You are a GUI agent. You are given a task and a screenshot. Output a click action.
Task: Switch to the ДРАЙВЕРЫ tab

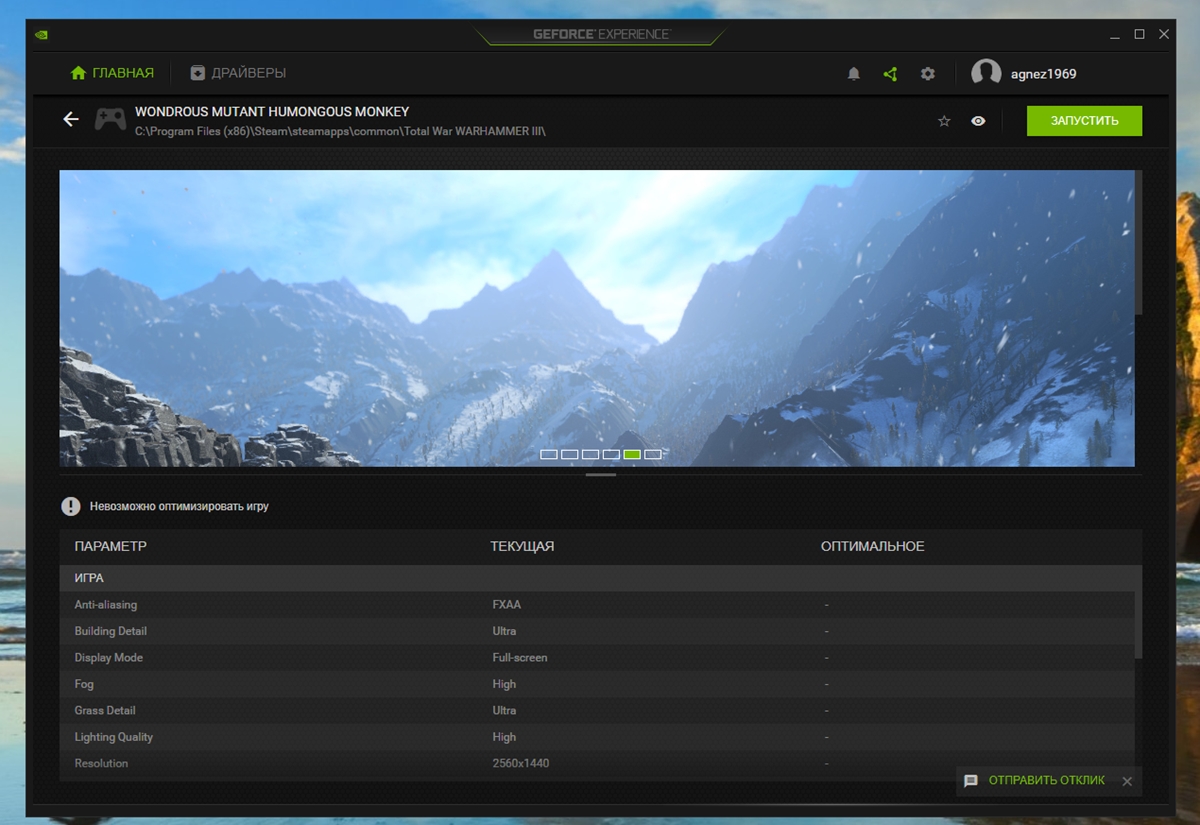point(238,73)
